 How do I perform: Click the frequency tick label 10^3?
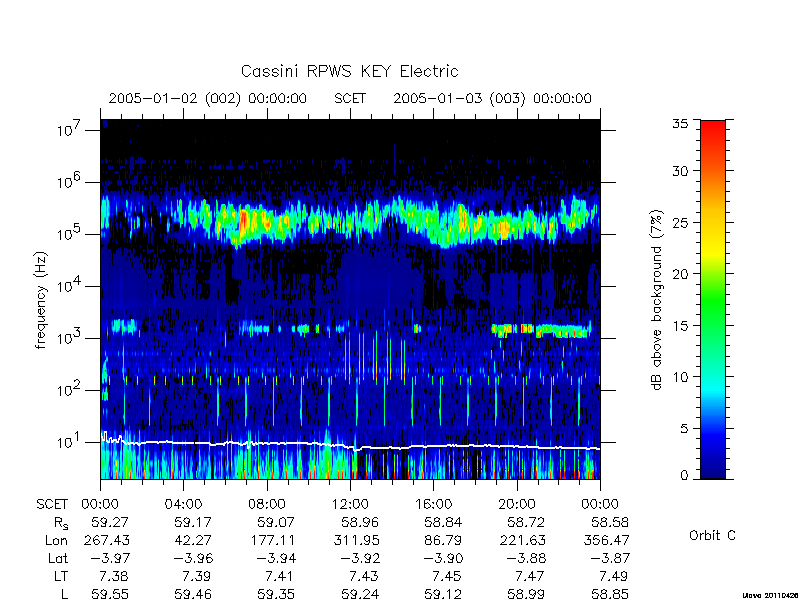(x=68, y=338)
